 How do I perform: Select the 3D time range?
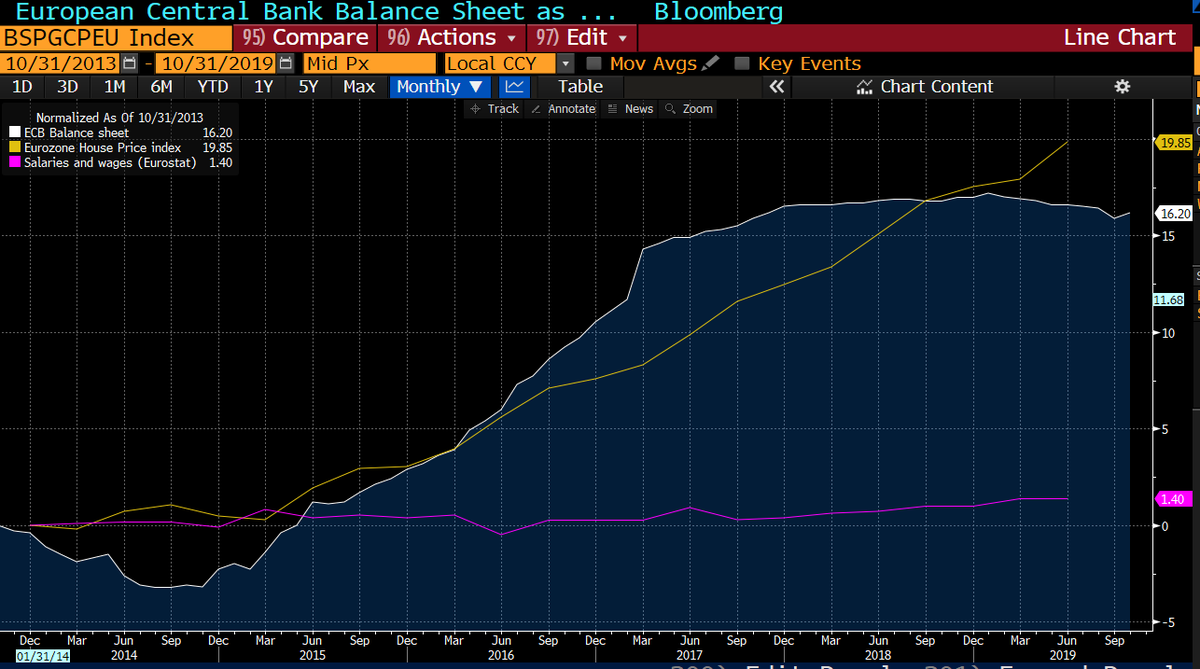pyautogui.click(x=67, y=87)
